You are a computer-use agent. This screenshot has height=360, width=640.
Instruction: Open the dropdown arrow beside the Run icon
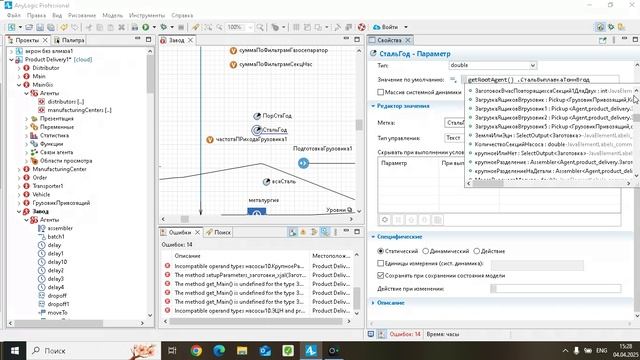click(154, 27)
